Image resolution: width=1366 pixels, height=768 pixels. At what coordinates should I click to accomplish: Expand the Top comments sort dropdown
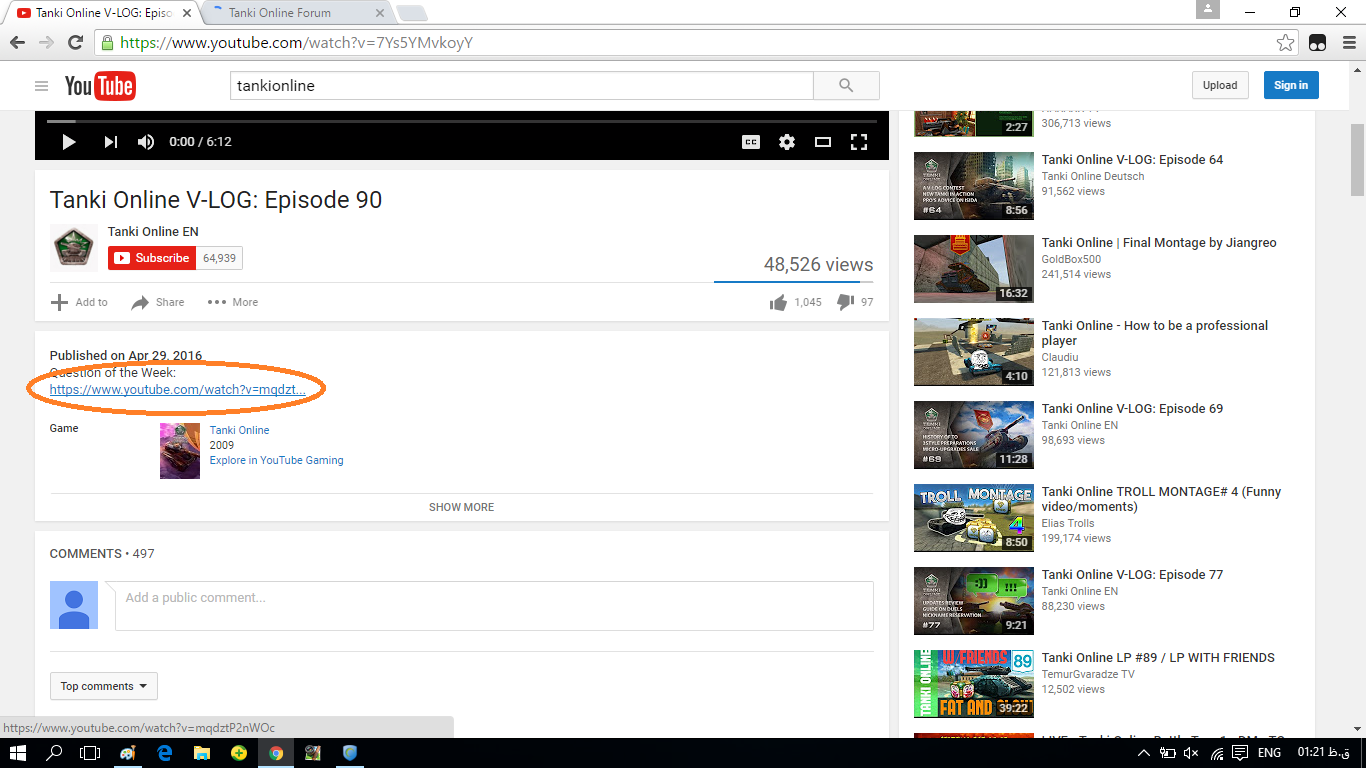coord(103,686)
